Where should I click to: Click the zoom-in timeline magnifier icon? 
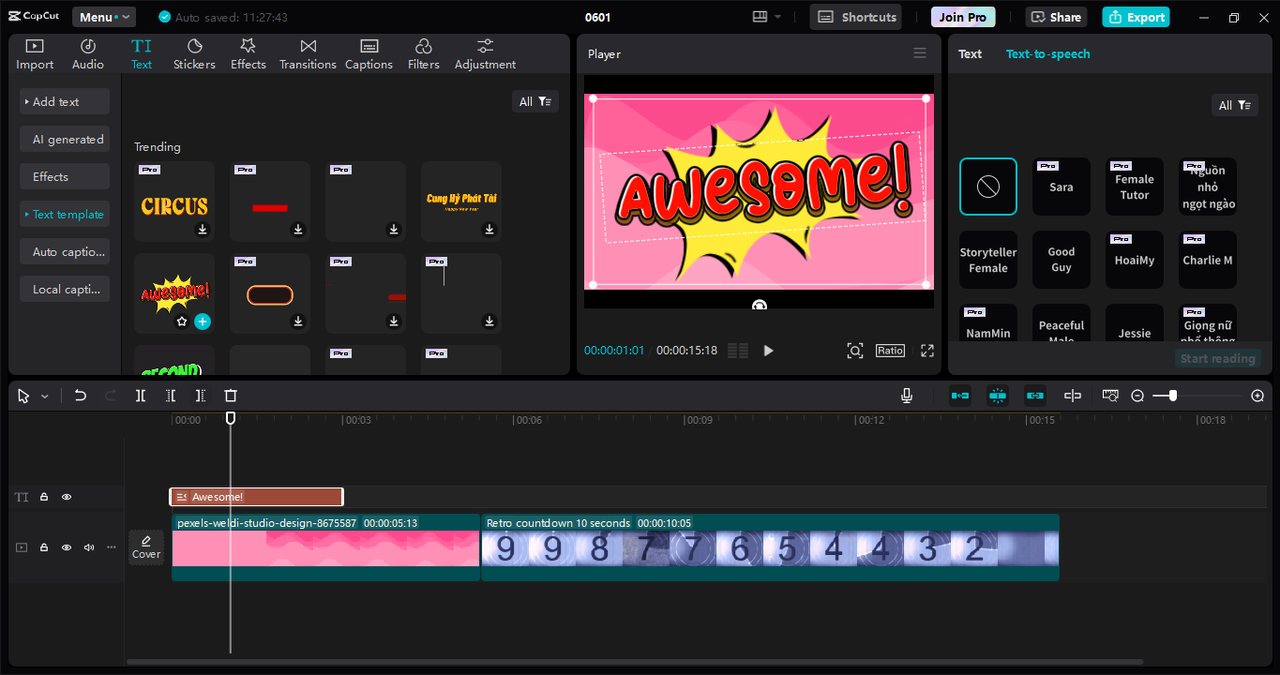(x=1257, y=396)
